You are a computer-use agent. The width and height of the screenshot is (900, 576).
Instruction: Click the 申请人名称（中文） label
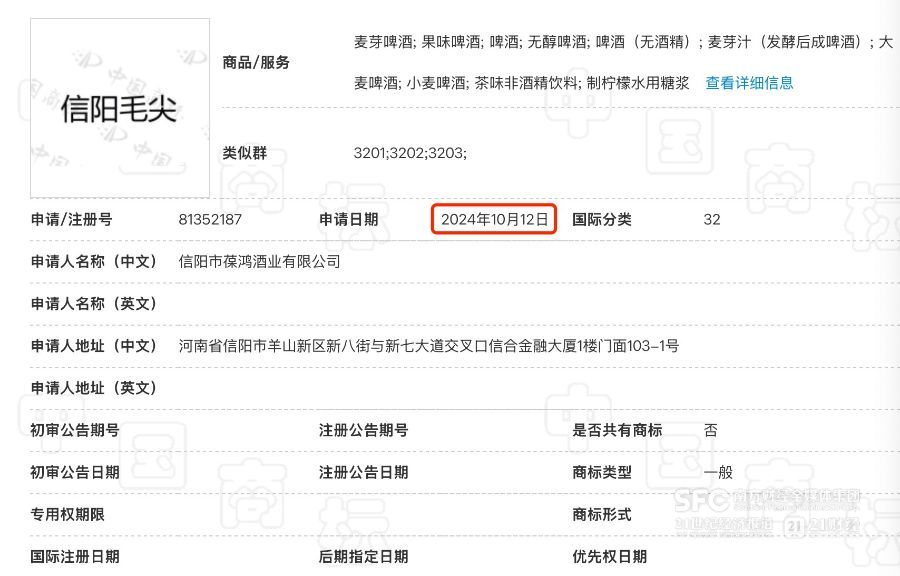94,262
